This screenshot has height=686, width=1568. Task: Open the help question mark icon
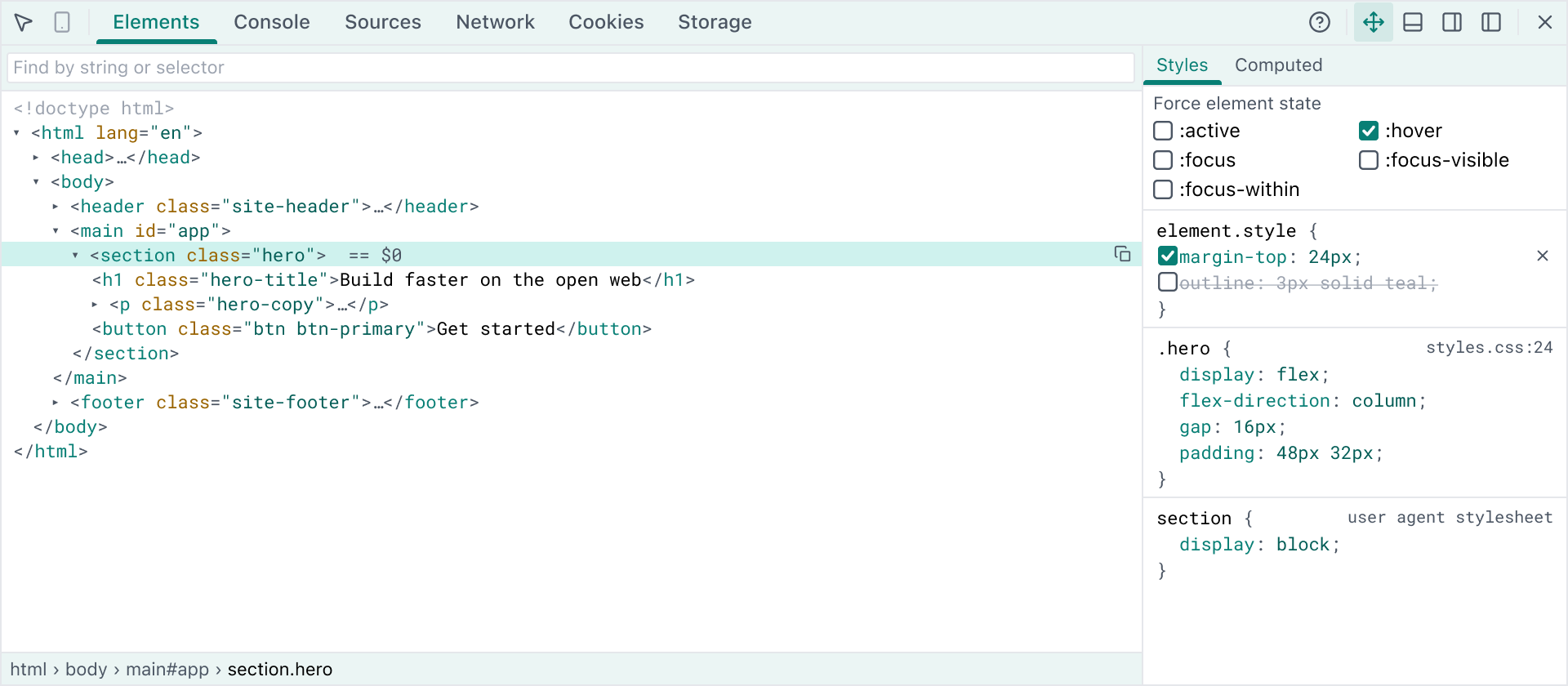click(1320, 22)
